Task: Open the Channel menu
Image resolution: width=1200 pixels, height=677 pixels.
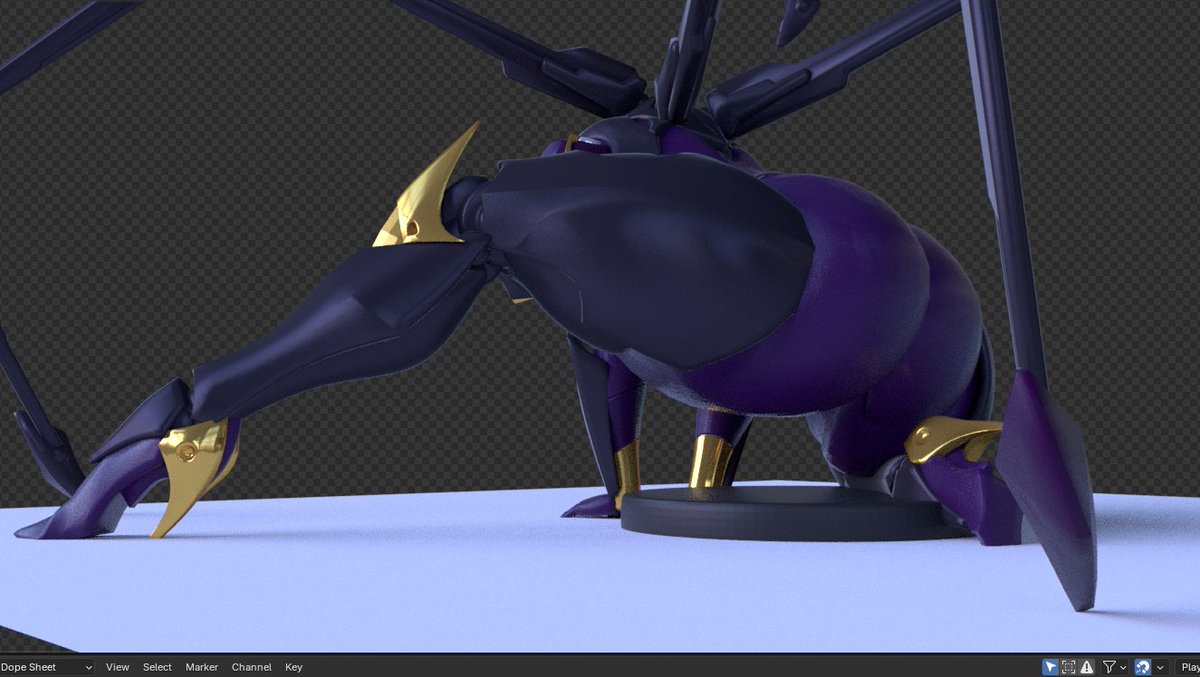Action: coord(252,667)
